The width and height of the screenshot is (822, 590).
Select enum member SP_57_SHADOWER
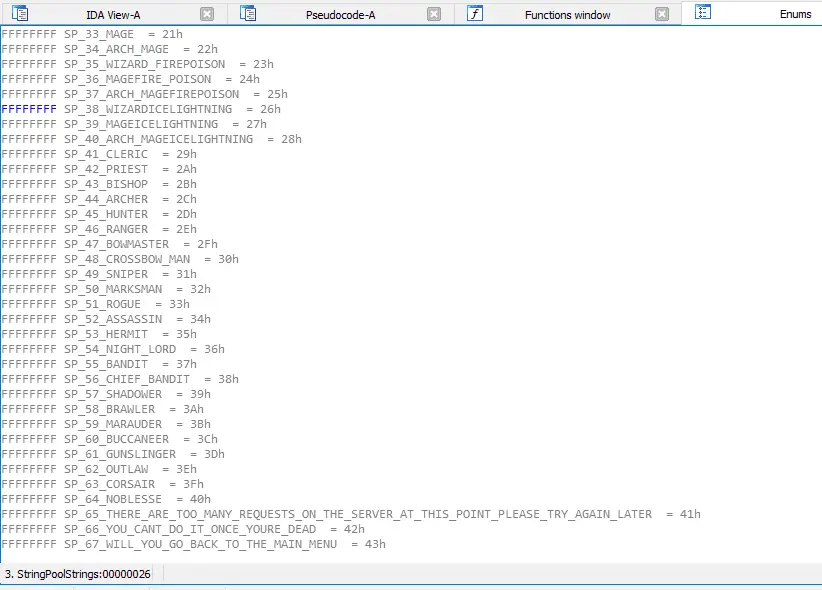tap(113, 394)
